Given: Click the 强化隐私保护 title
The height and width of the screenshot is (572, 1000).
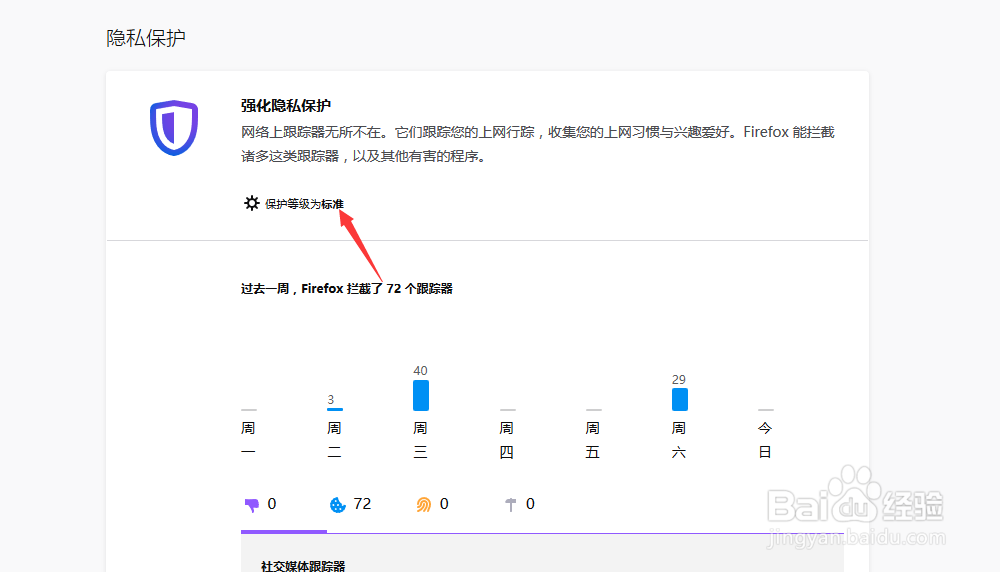Looking at the screenshot, I should (x=286, y=105).
